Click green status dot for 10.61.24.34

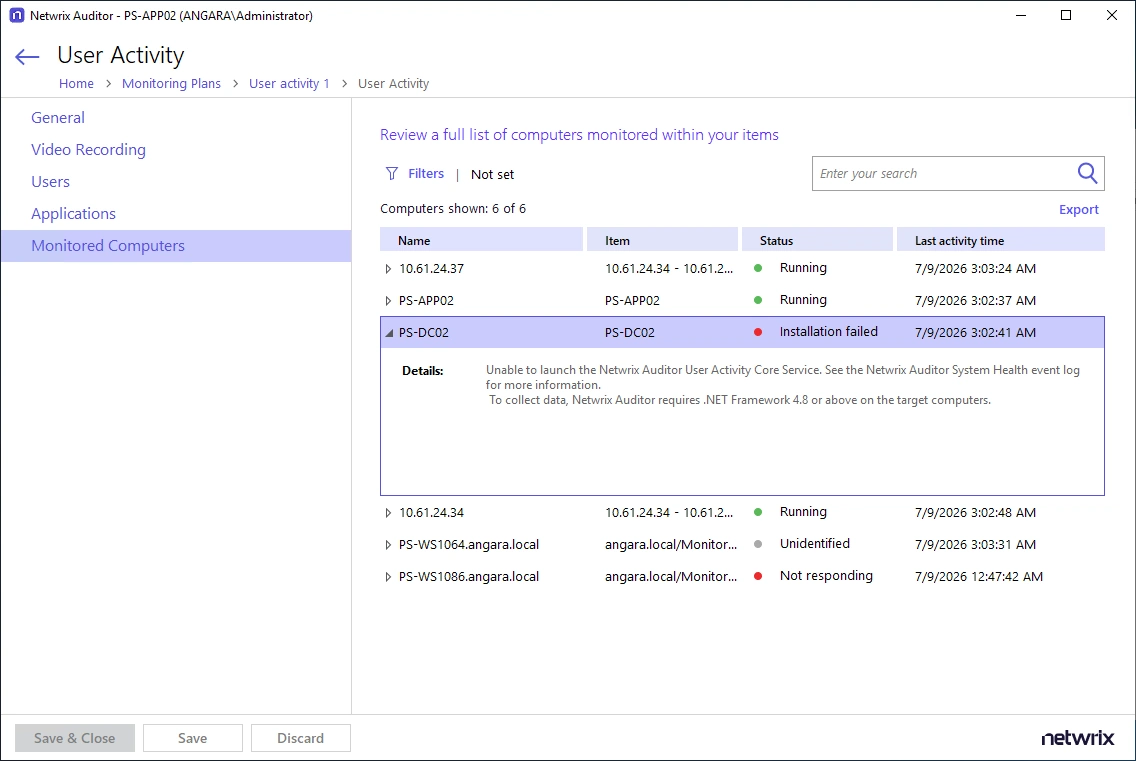tap(758, 512)
